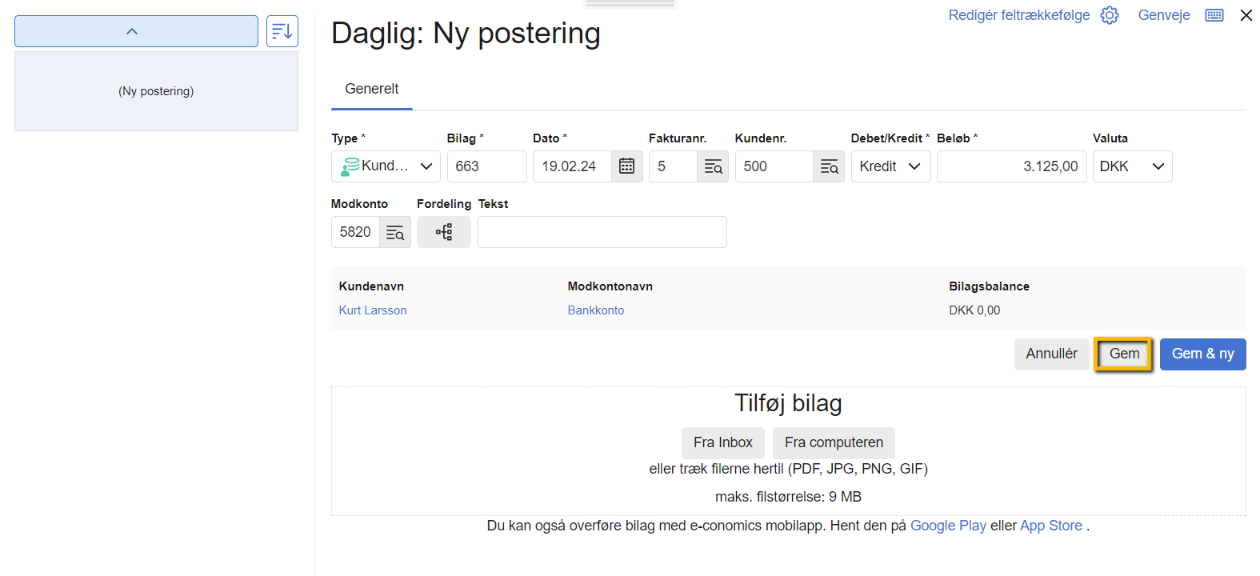Select the (Ny postering) entry in the sidebar
The width and height of the screenshot is (1260, 576).
[x=155, y=90]
